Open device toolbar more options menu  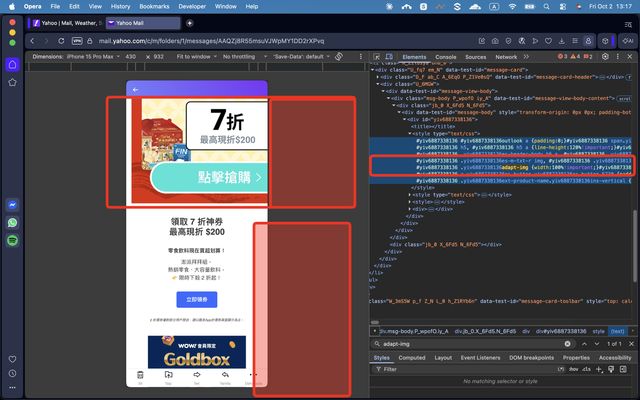[x=360, y=56]
